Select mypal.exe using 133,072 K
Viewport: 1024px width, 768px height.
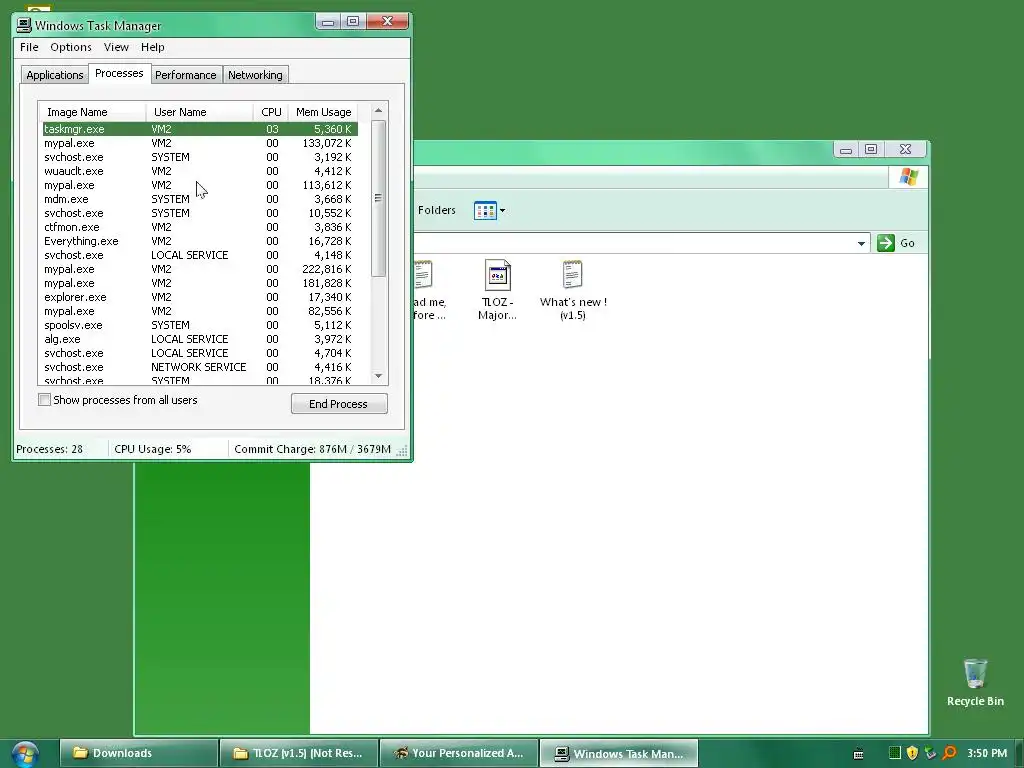pyautogui.click(x=200, y=143)
